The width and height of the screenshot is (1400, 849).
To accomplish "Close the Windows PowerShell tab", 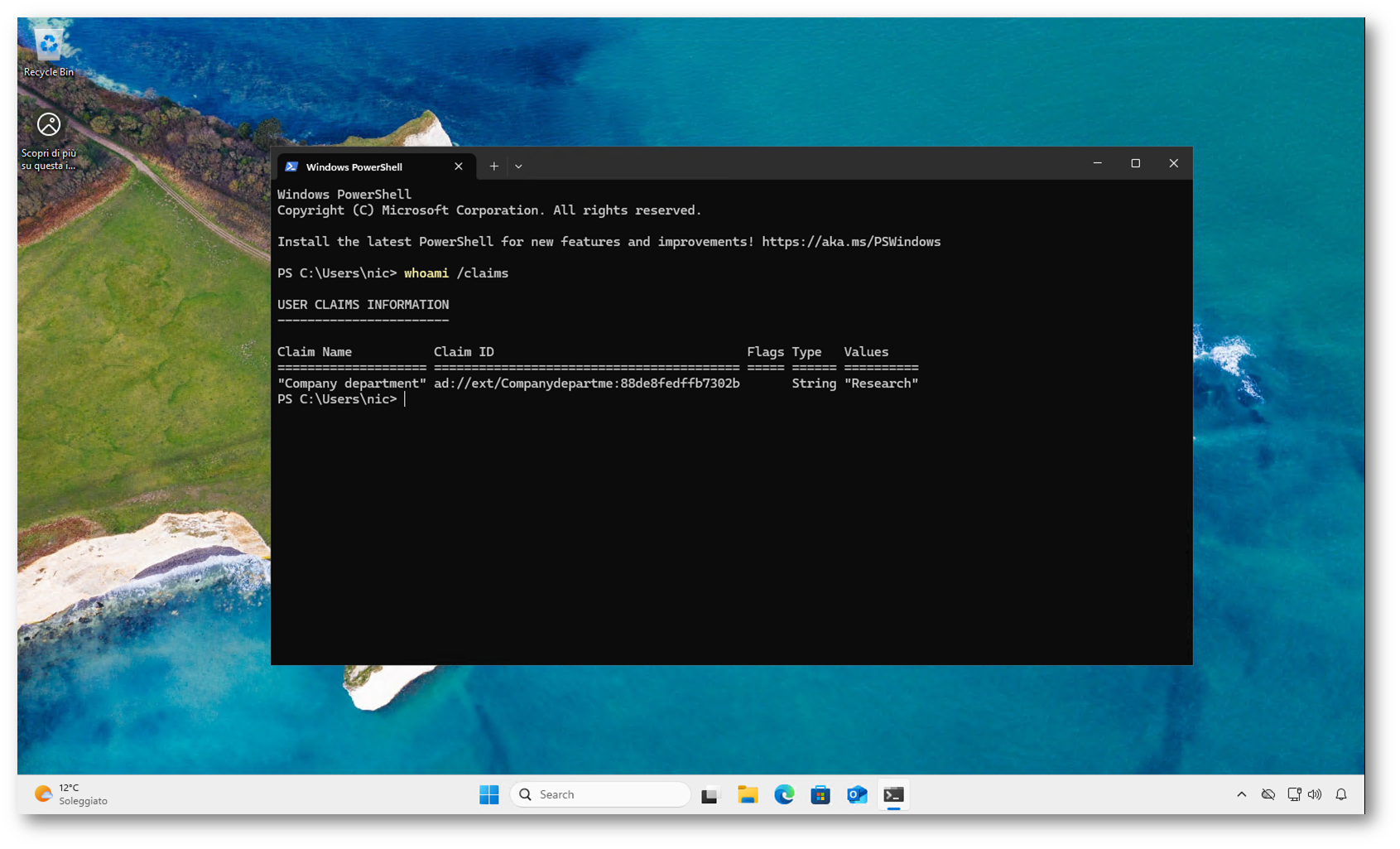I will click(x=459, y=166).
